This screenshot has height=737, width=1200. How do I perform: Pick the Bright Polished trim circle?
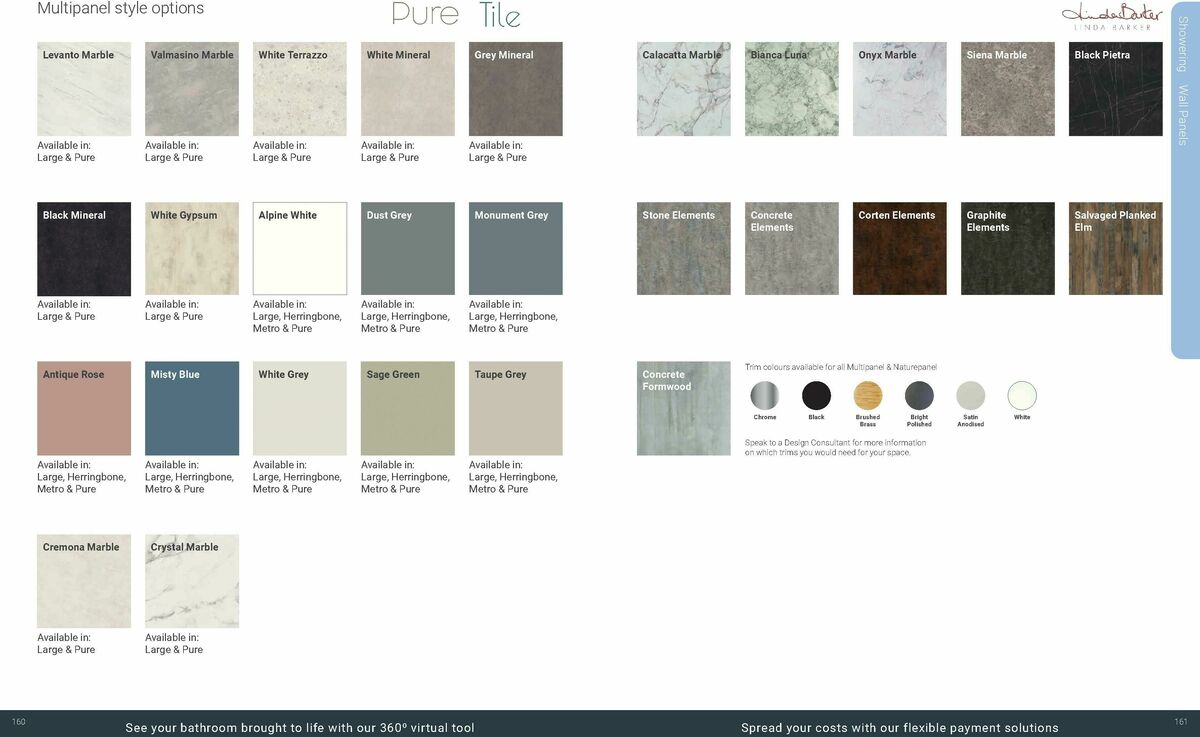919,396
